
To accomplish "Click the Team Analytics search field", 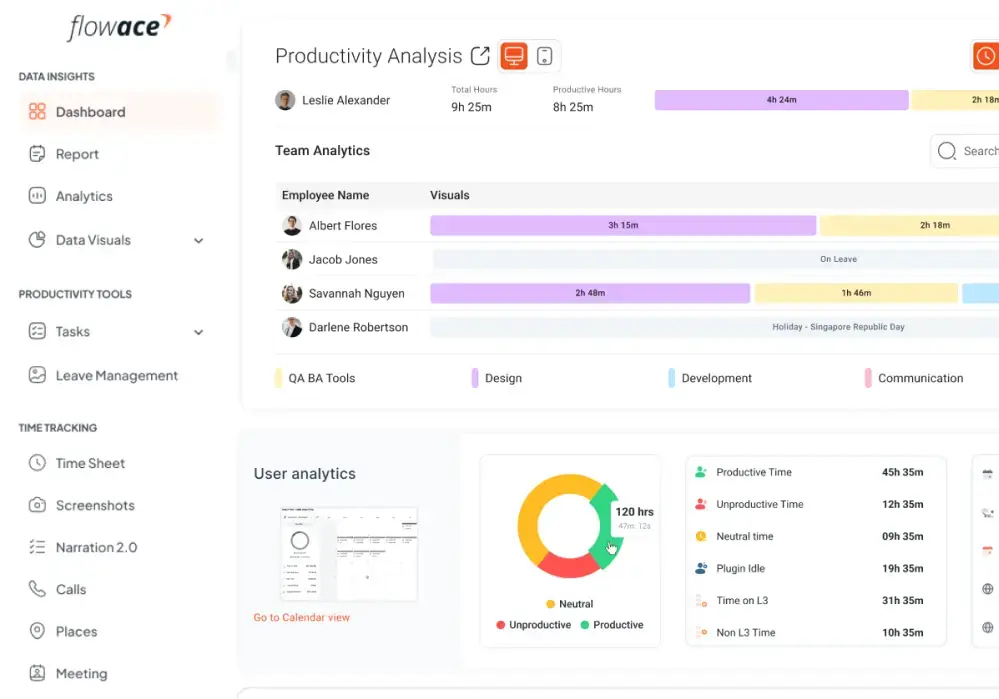I will coord(975,151).
